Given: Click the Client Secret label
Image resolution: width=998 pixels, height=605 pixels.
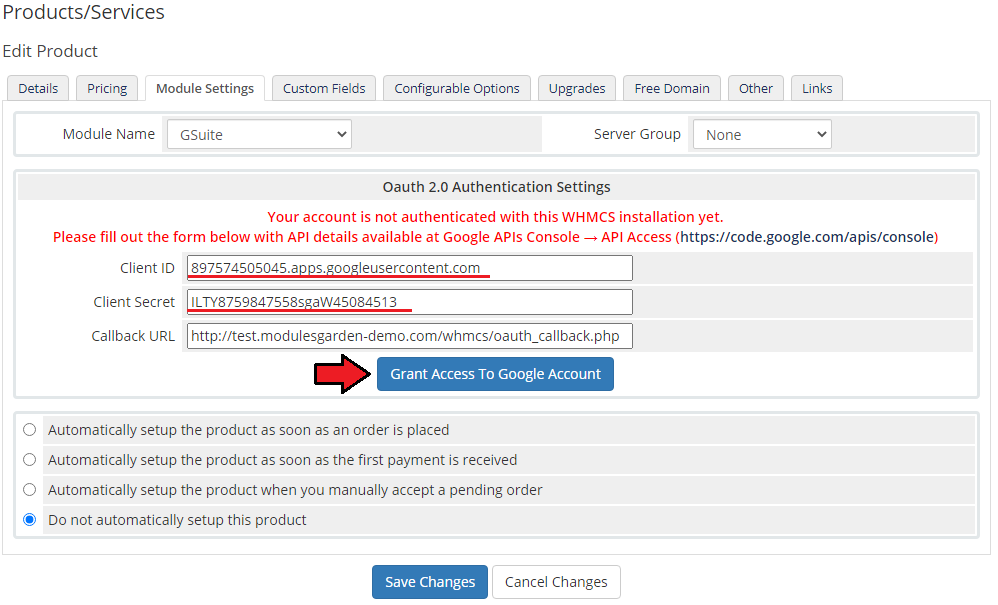Looking at the screenshot, I should tap(134, 302).
